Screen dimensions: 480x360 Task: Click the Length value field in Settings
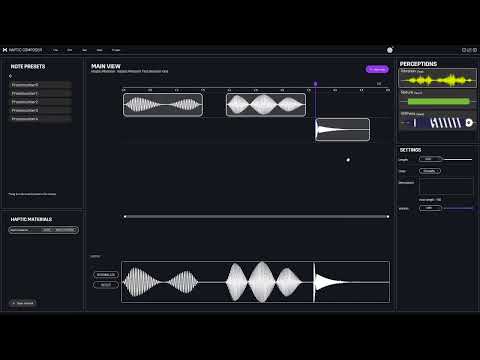click(430, 159)
